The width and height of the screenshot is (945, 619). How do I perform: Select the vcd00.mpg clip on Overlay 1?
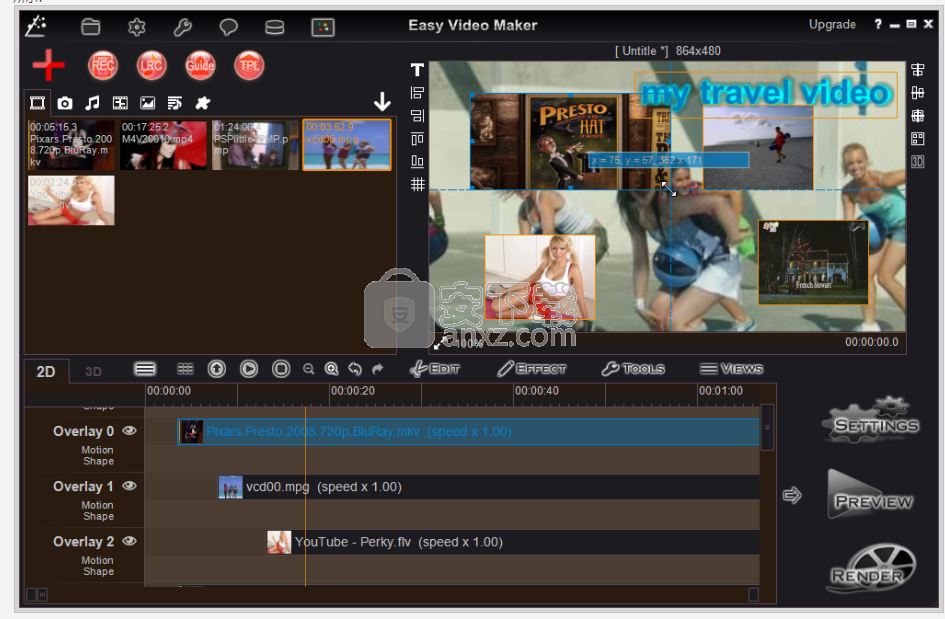pyautogui.click(x=489, y=487)
